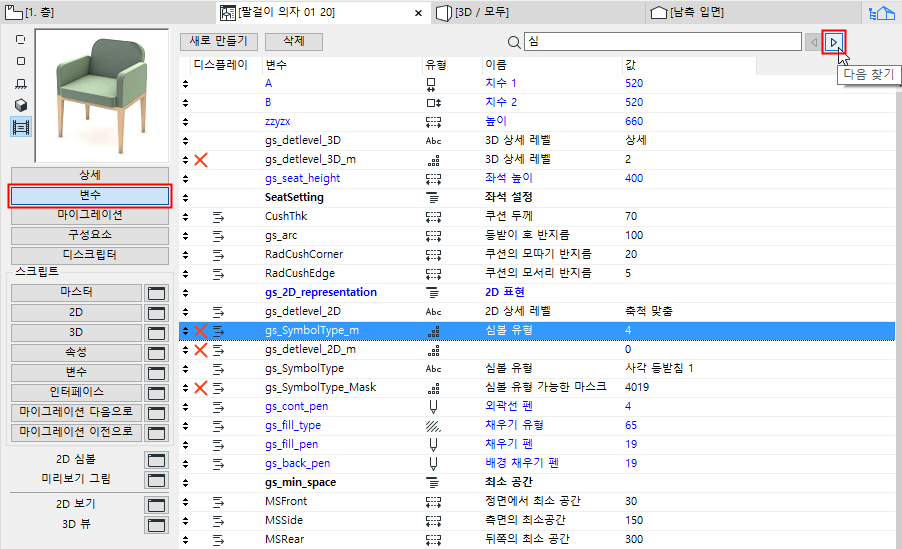This screenshot has height=549, width=902.
Task: Click the reorder arrows on parameter A row
Action: 185,84
